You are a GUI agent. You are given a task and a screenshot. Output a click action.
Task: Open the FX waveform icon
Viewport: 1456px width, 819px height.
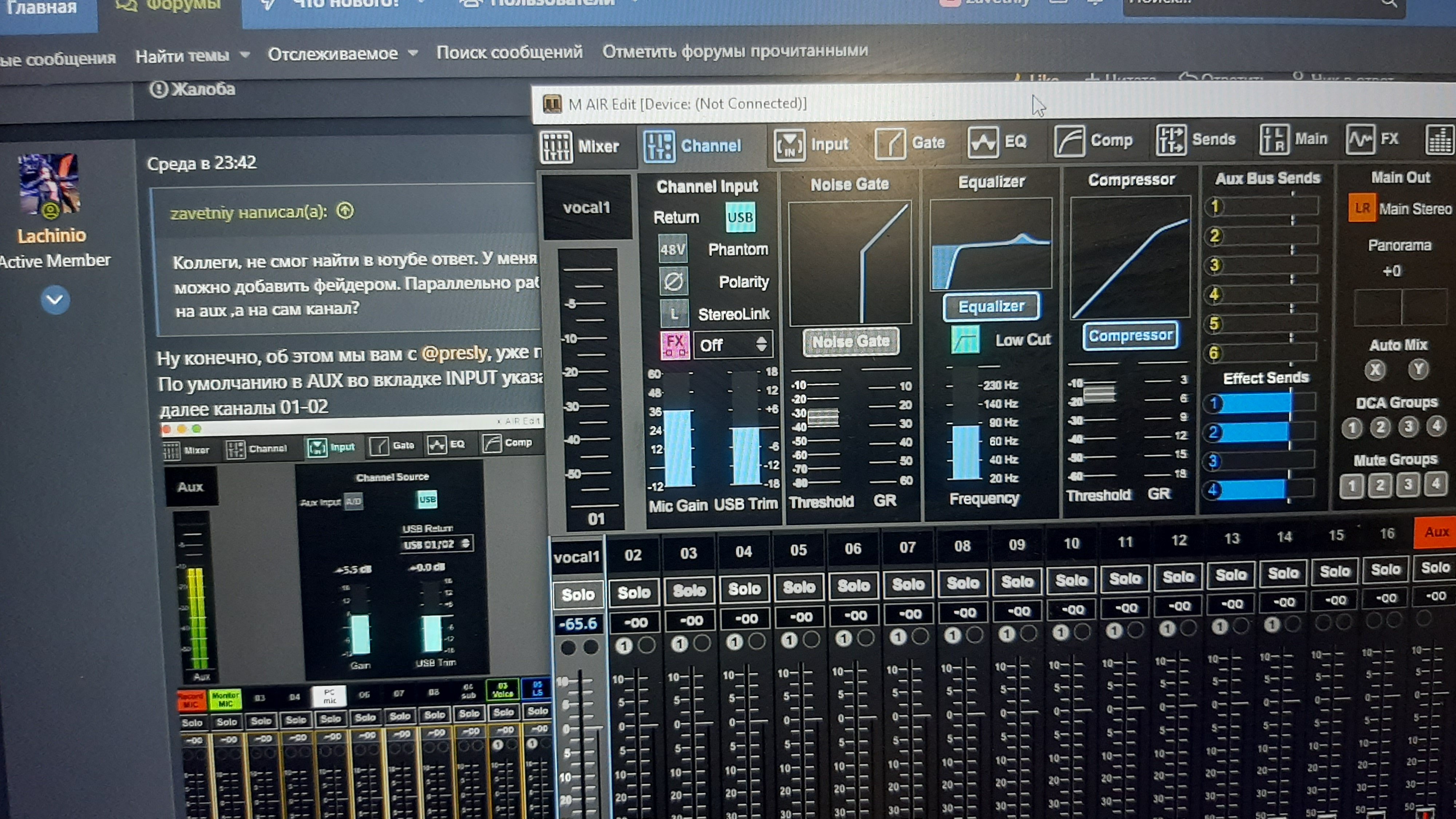click(x=1360, y=139)
